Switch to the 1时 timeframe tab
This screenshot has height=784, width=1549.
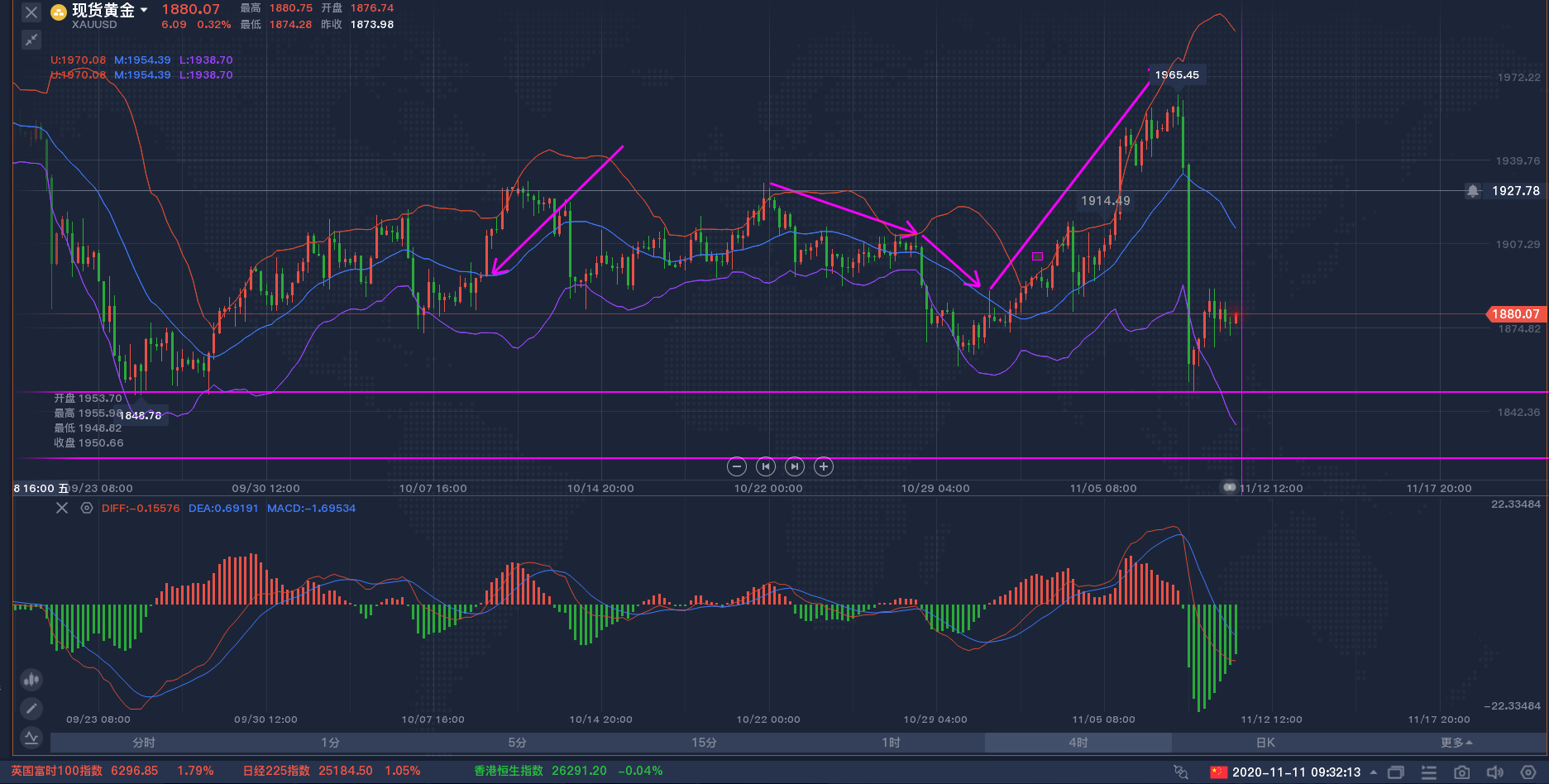point(891,743)
